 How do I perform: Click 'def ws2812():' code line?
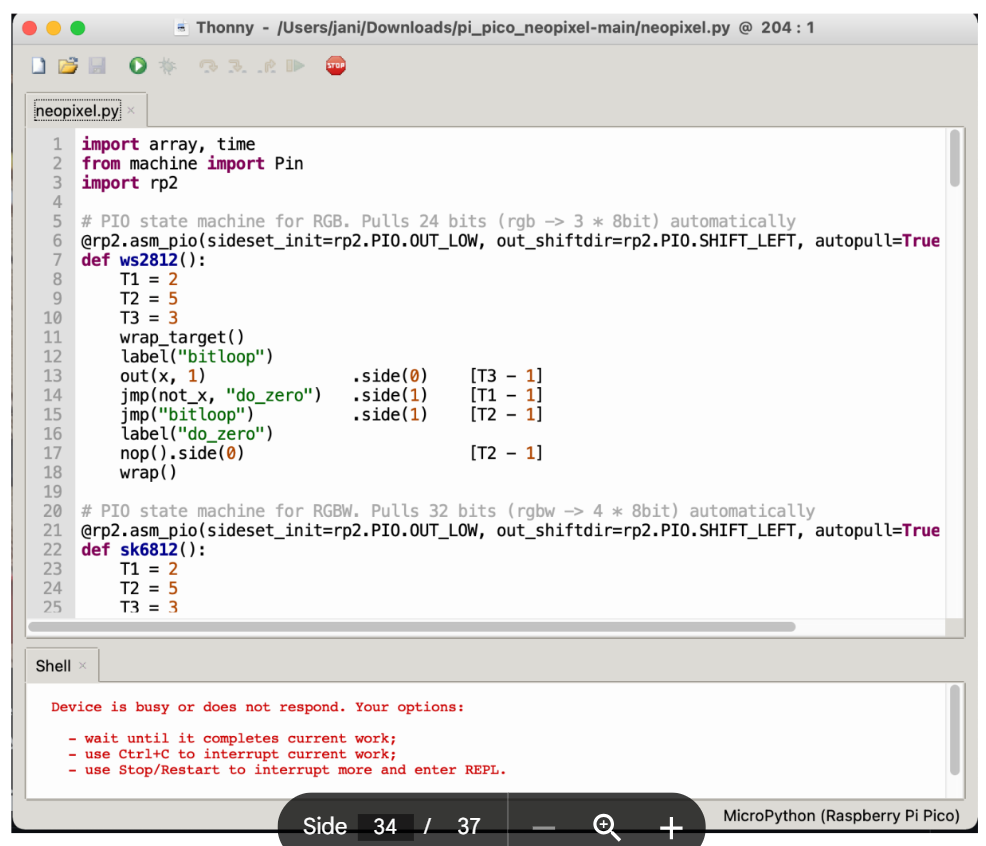pos(143,260)
